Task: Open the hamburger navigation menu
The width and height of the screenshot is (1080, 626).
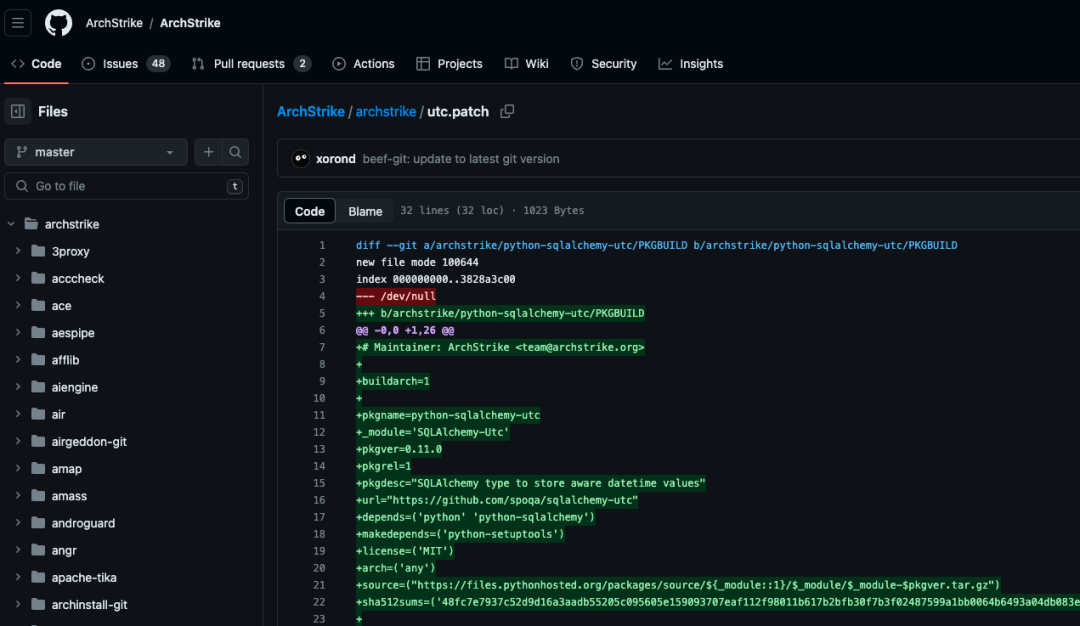Action: click(x=18, y=23)
